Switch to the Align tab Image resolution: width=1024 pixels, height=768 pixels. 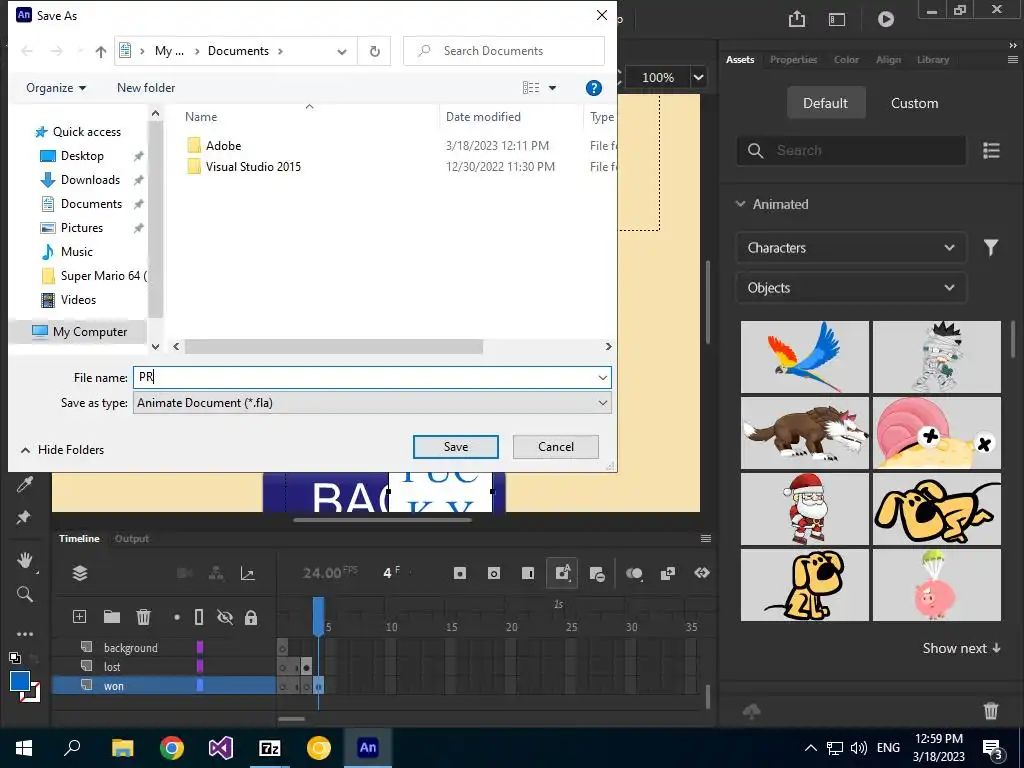tap(888, 59)
